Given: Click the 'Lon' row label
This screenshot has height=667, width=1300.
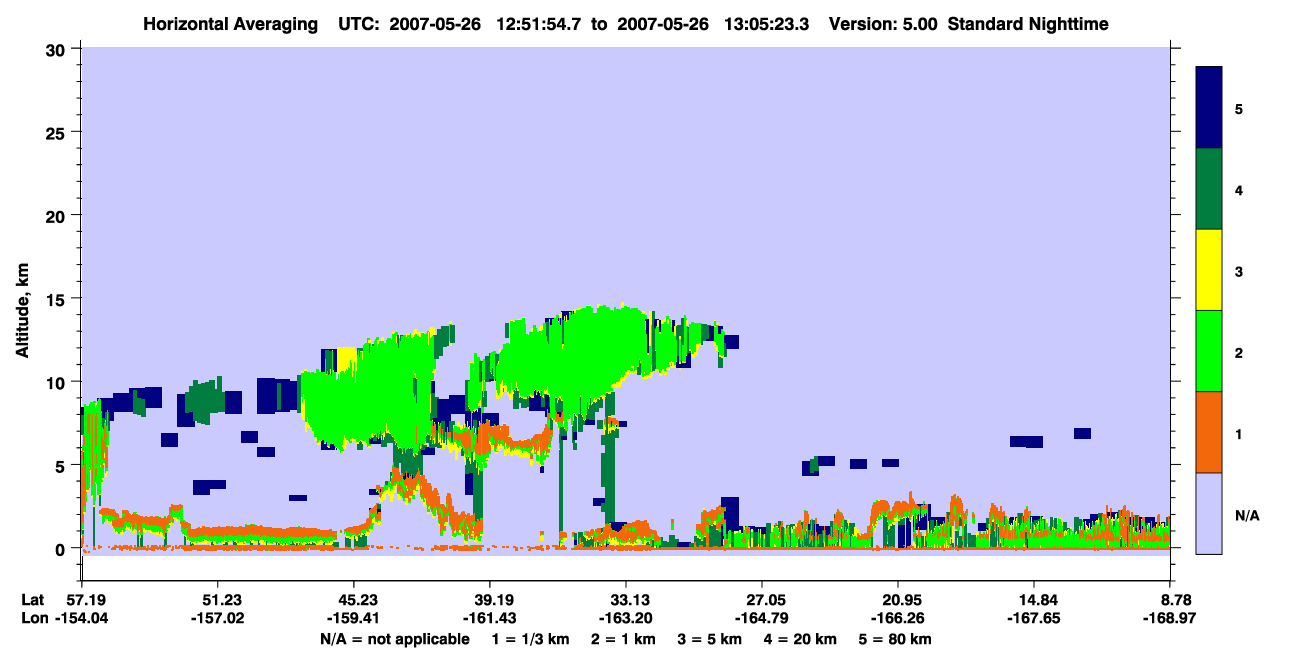Looking at the screenshot, I should tap(34, 619).
